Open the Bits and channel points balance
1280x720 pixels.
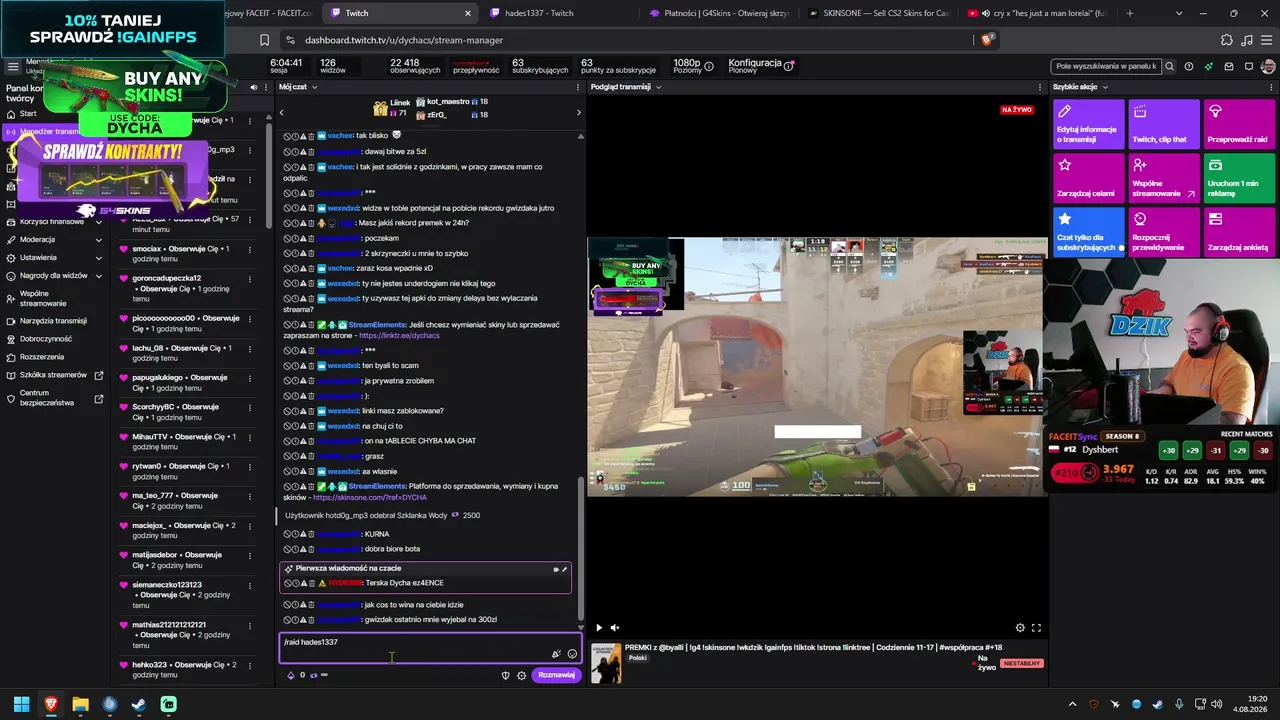click(x=307, y=675)
